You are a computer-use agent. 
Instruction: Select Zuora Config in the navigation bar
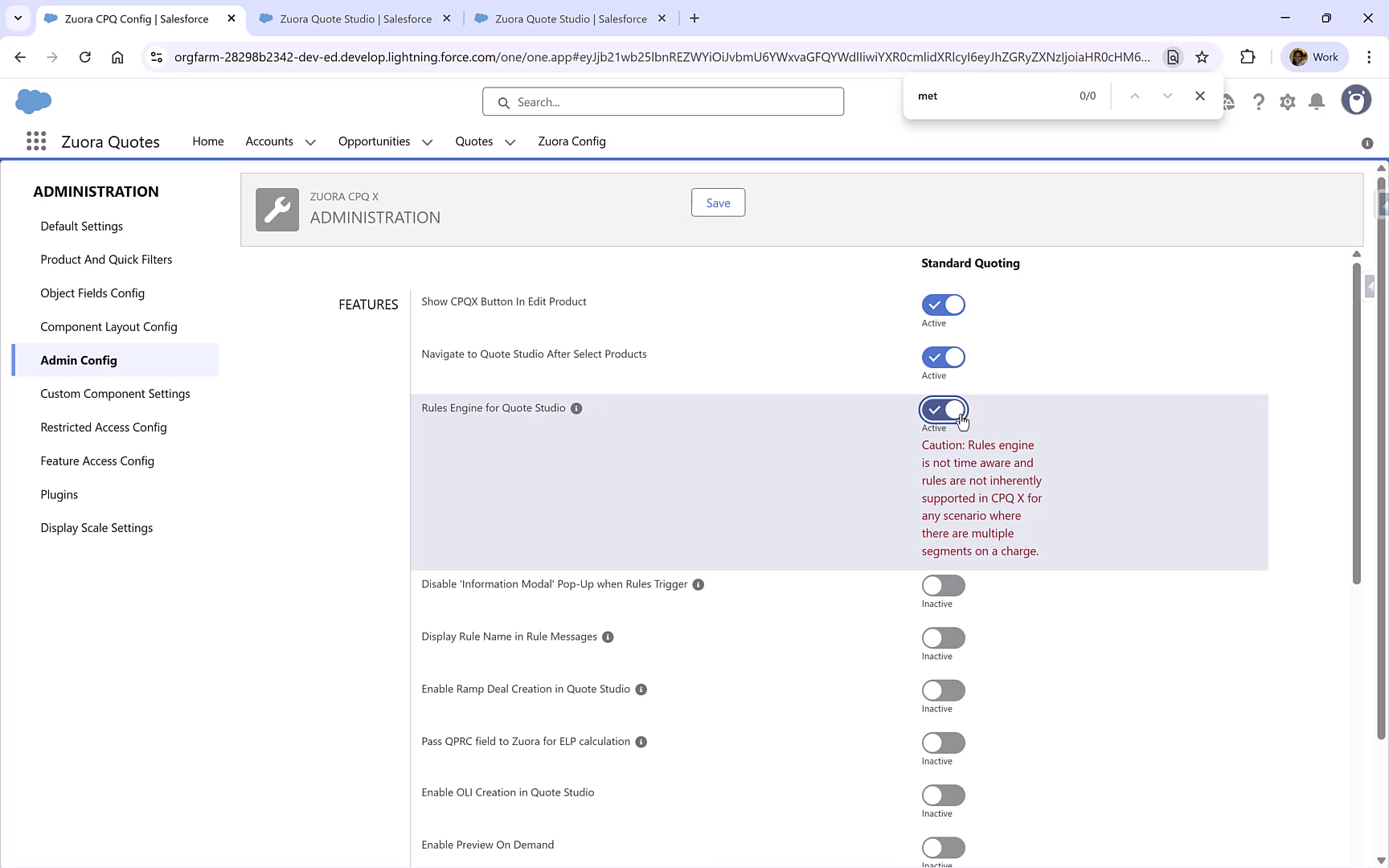(572, 141)
